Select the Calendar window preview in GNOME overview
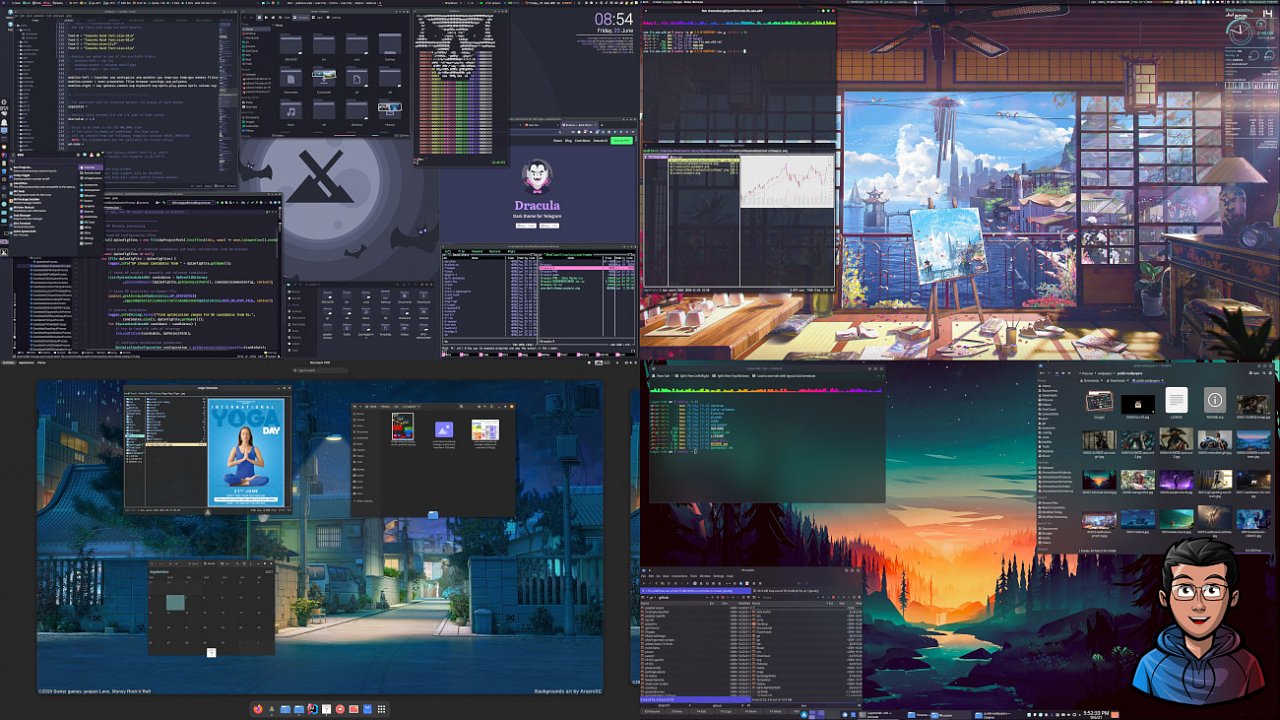Screen dimensions: 1280x720 211,607
